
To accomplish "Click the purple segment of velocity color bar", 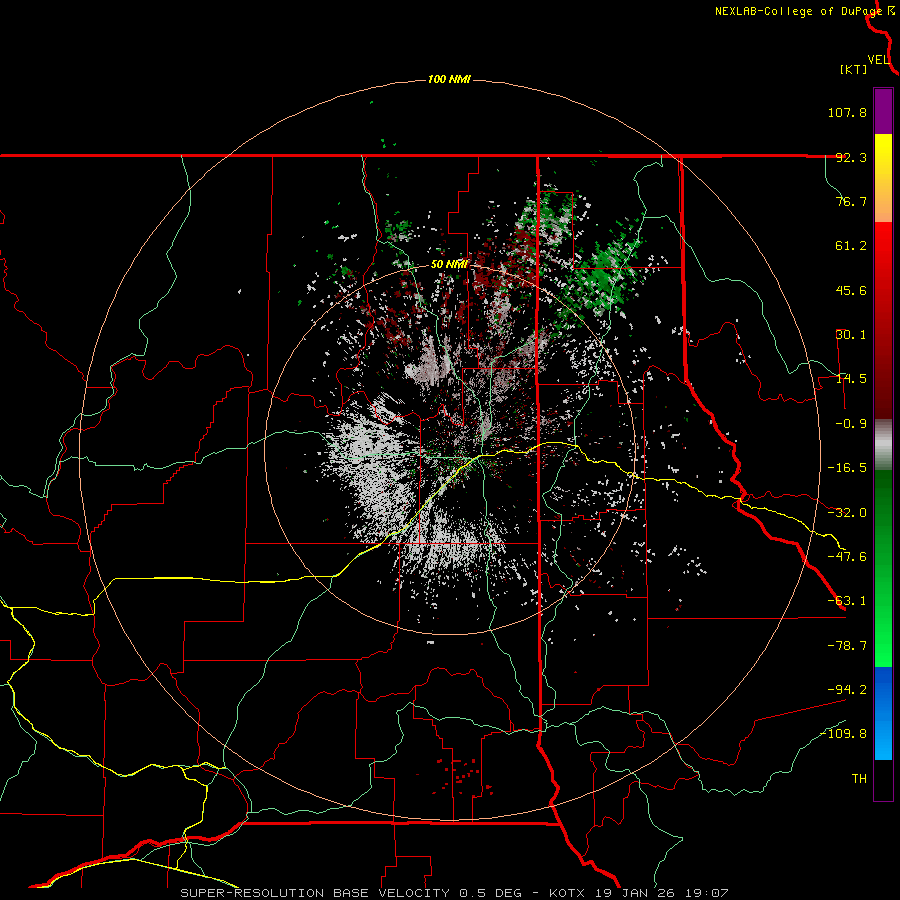I will point(883,111).
